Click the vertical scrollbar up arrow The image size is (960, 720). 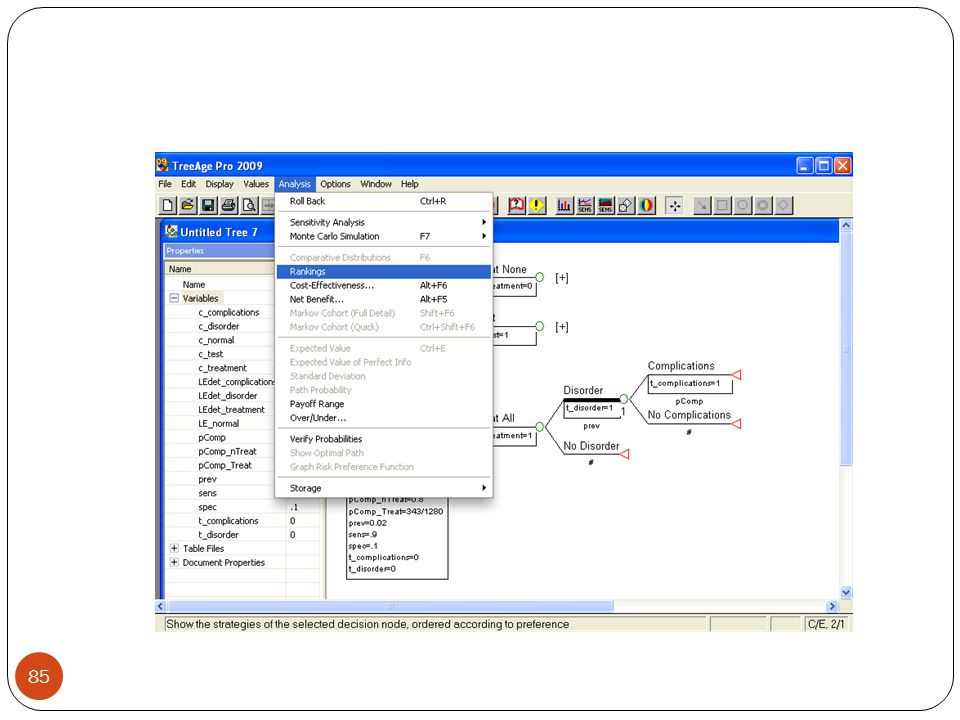click(x=846, y=225)
